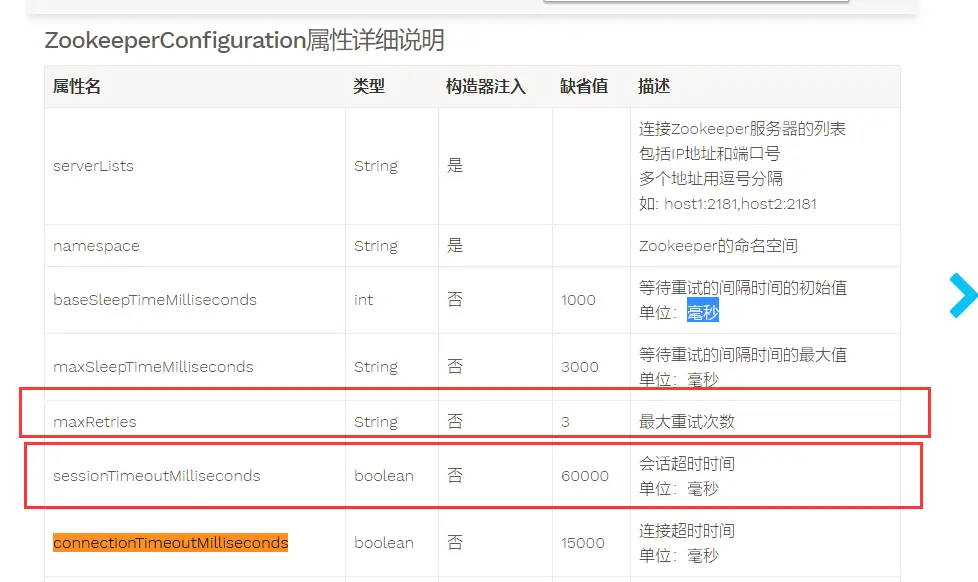Click the 类型 column header
The width and height of the screenshot is (978, 582).
coord(369,86)
